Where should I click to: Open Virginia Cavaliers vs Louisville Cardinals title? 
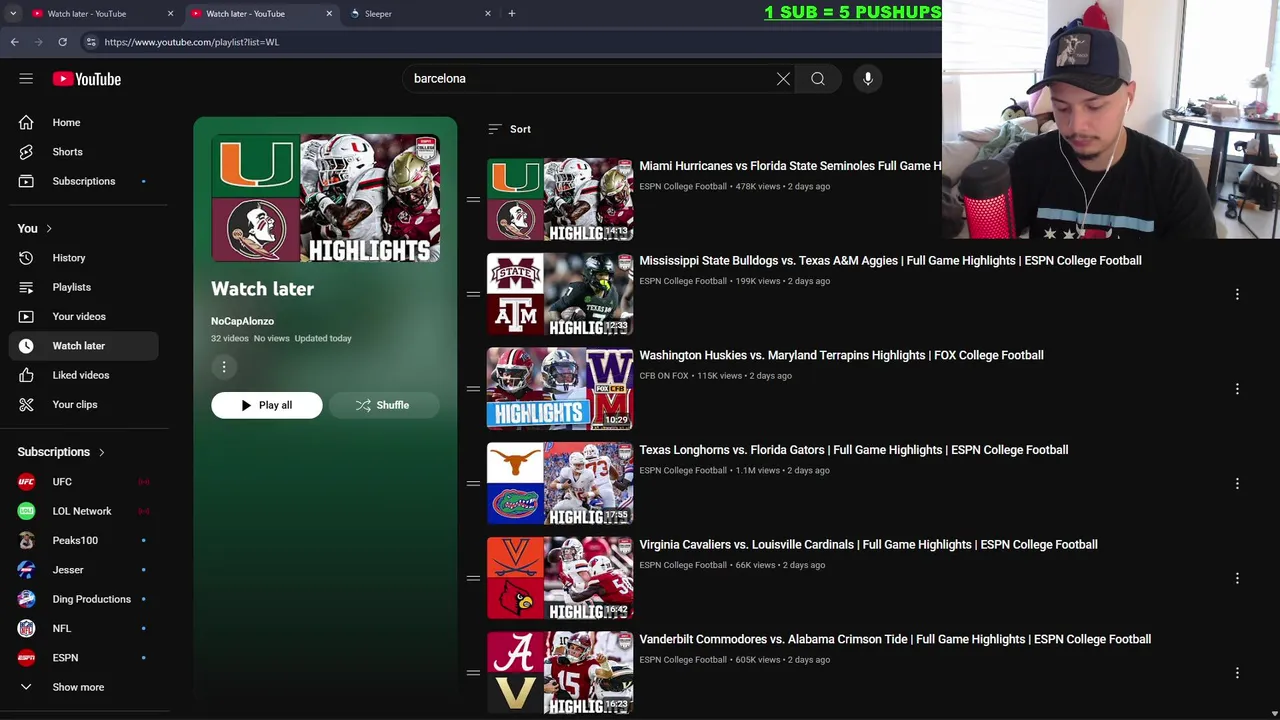(x=868, y=545)
